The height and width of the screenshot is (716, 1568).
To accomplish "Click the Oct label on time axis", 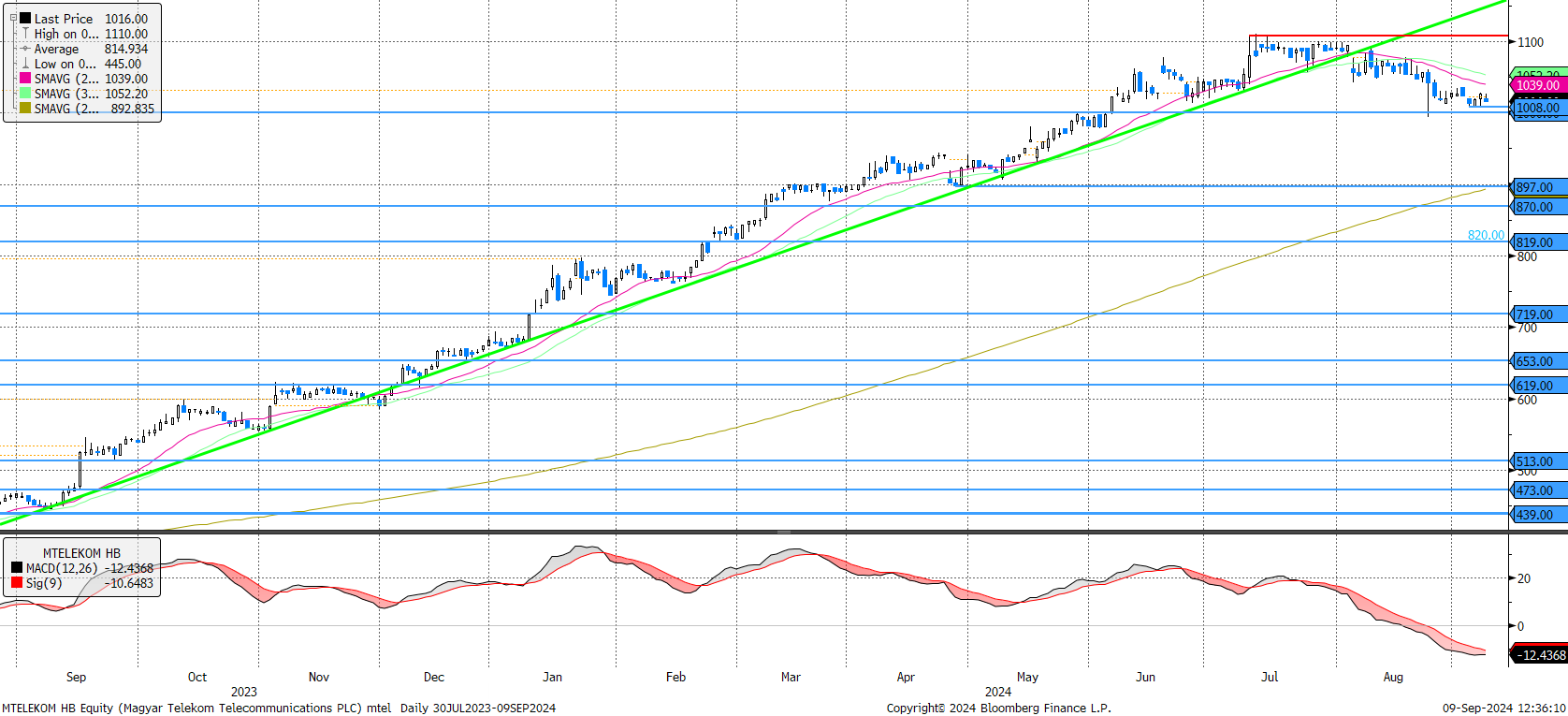I will [x=196, y=677].
